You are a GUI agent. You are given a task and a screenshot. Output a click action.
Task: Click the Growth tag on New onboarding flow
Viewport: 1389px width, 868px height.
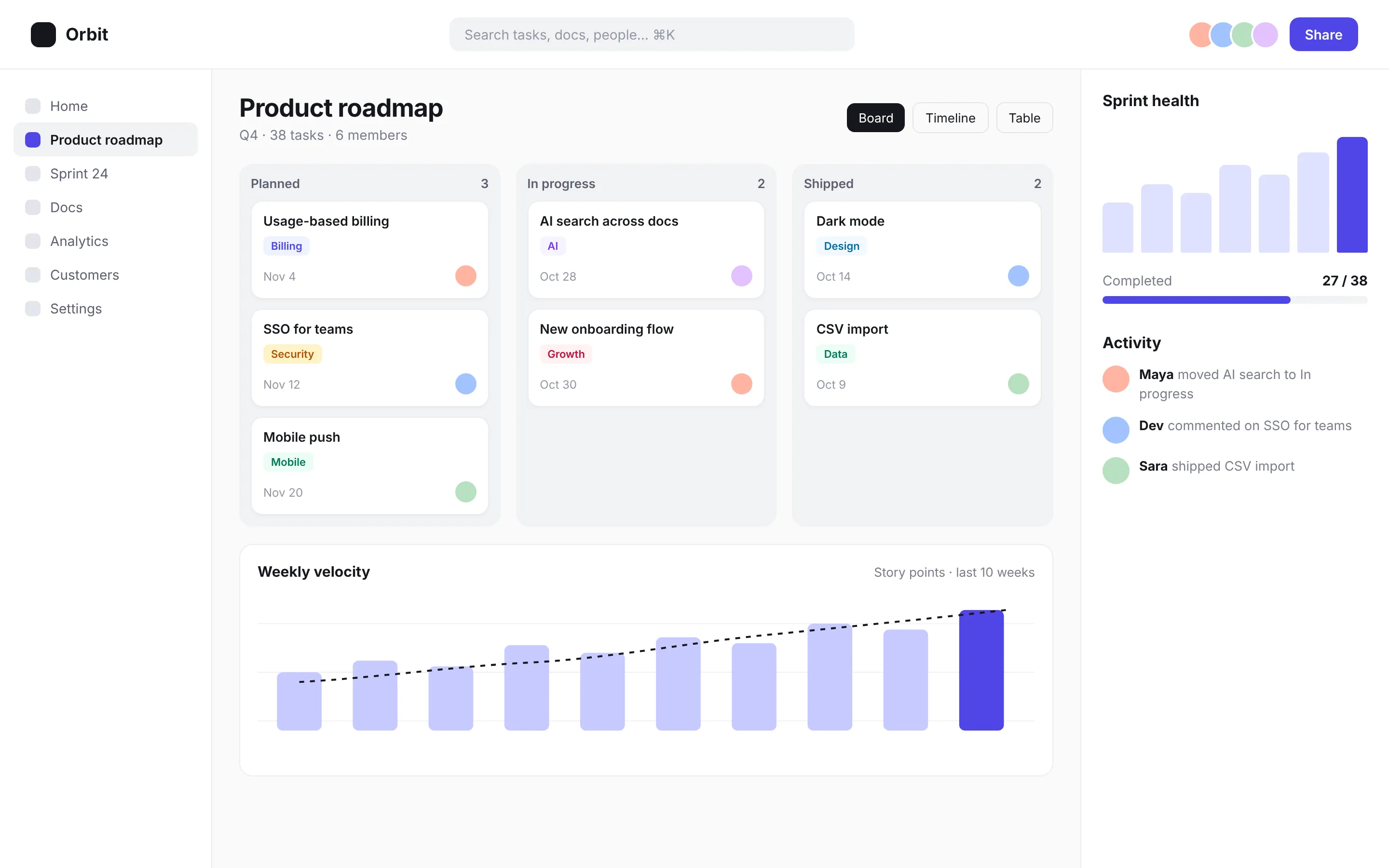[x=566, y=354]
